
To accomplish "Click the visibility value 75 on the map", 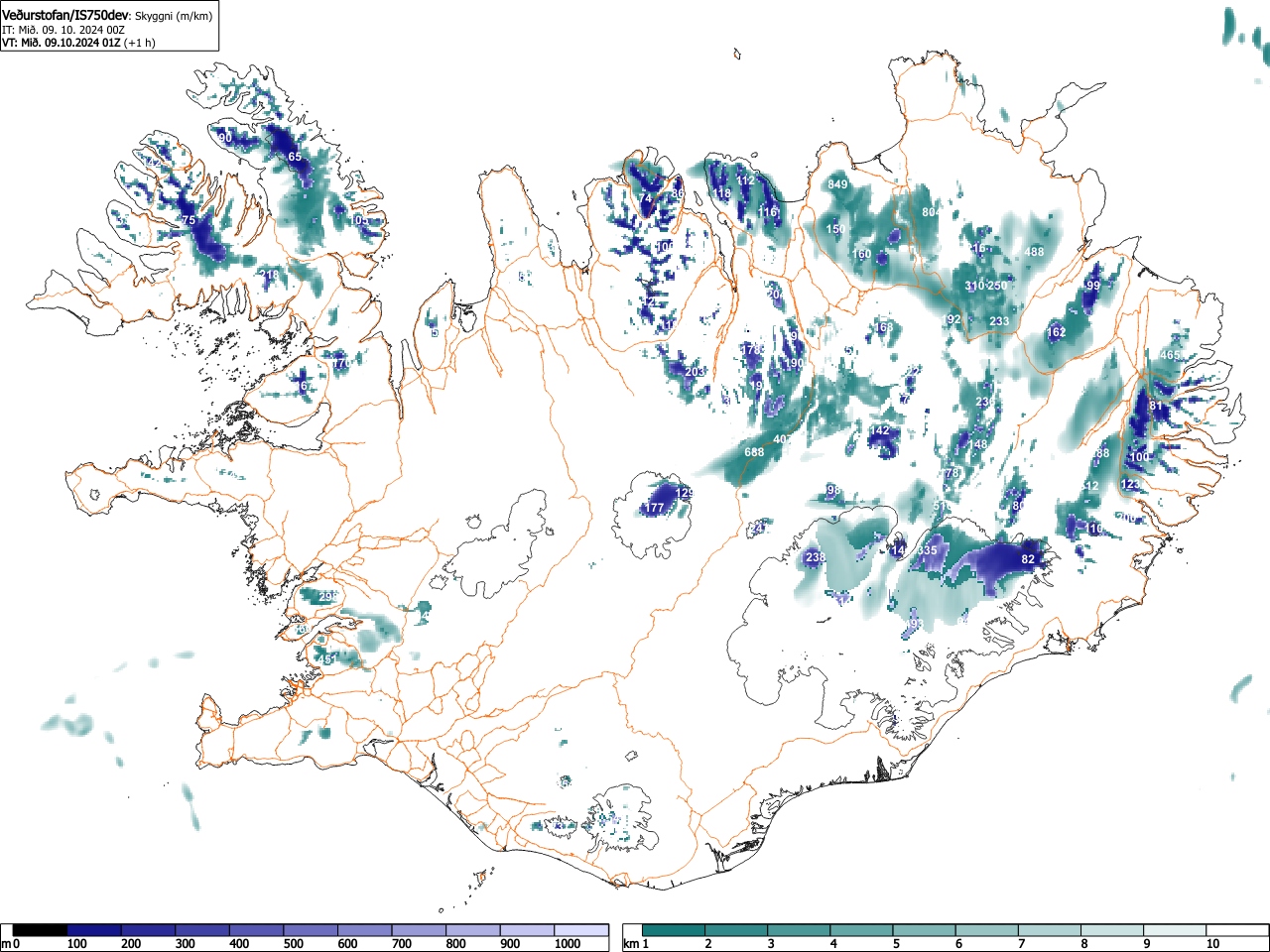I will point(189,220).
